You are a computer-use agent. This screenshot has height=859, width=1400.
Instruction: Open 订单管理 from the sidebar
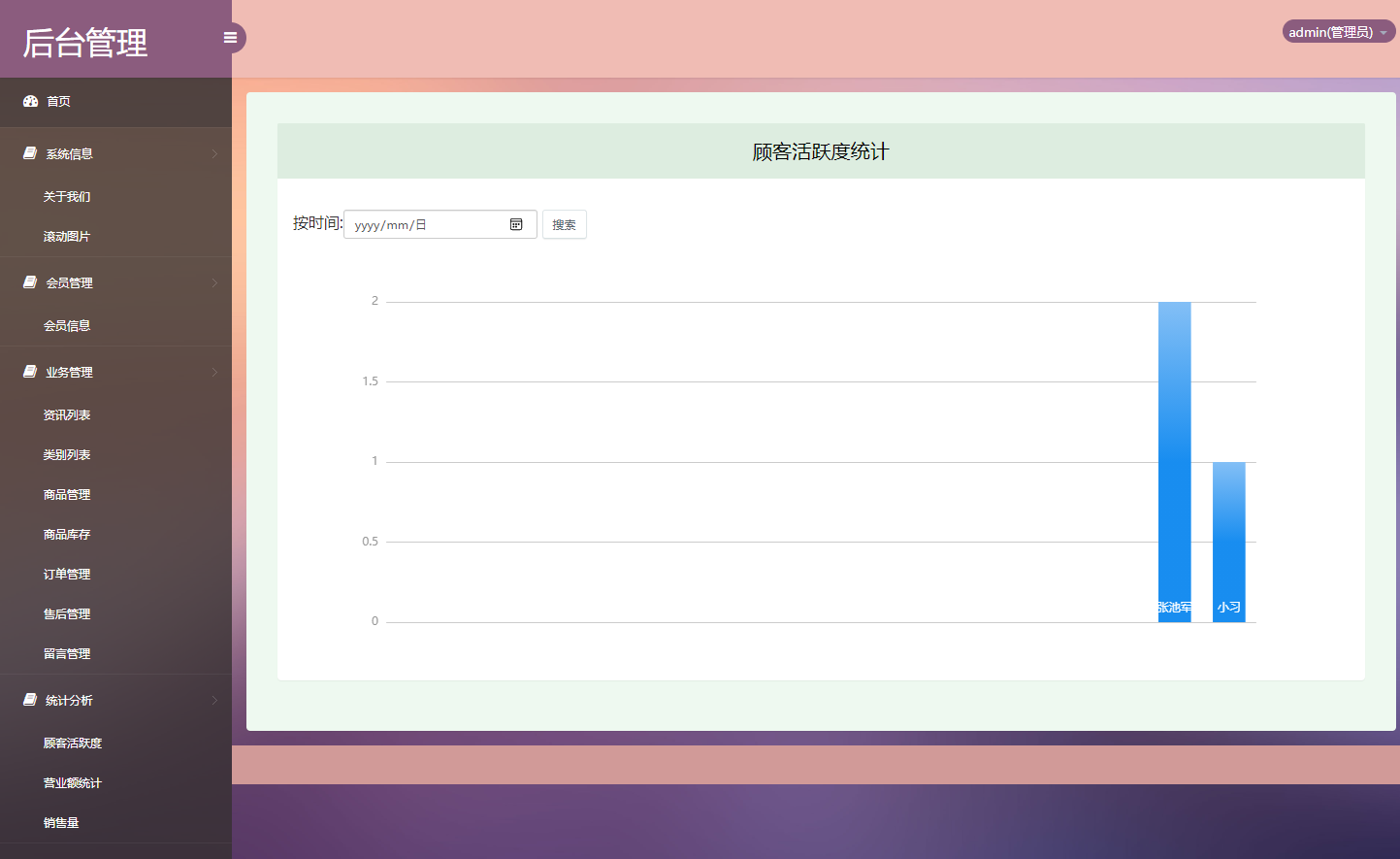[x=66, y=574]
